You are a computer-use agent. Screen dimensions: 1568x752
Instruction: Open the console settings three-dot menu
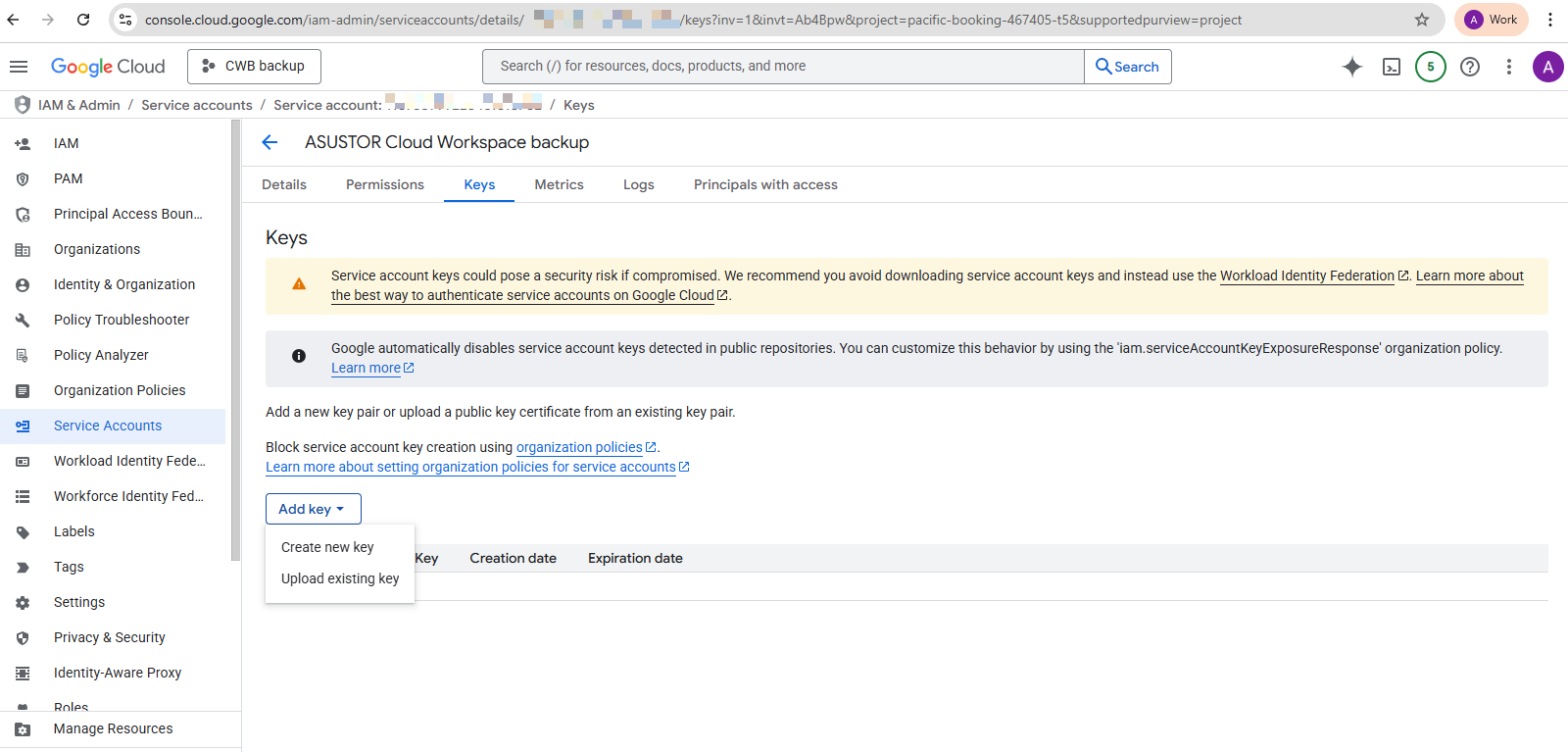1509,67
